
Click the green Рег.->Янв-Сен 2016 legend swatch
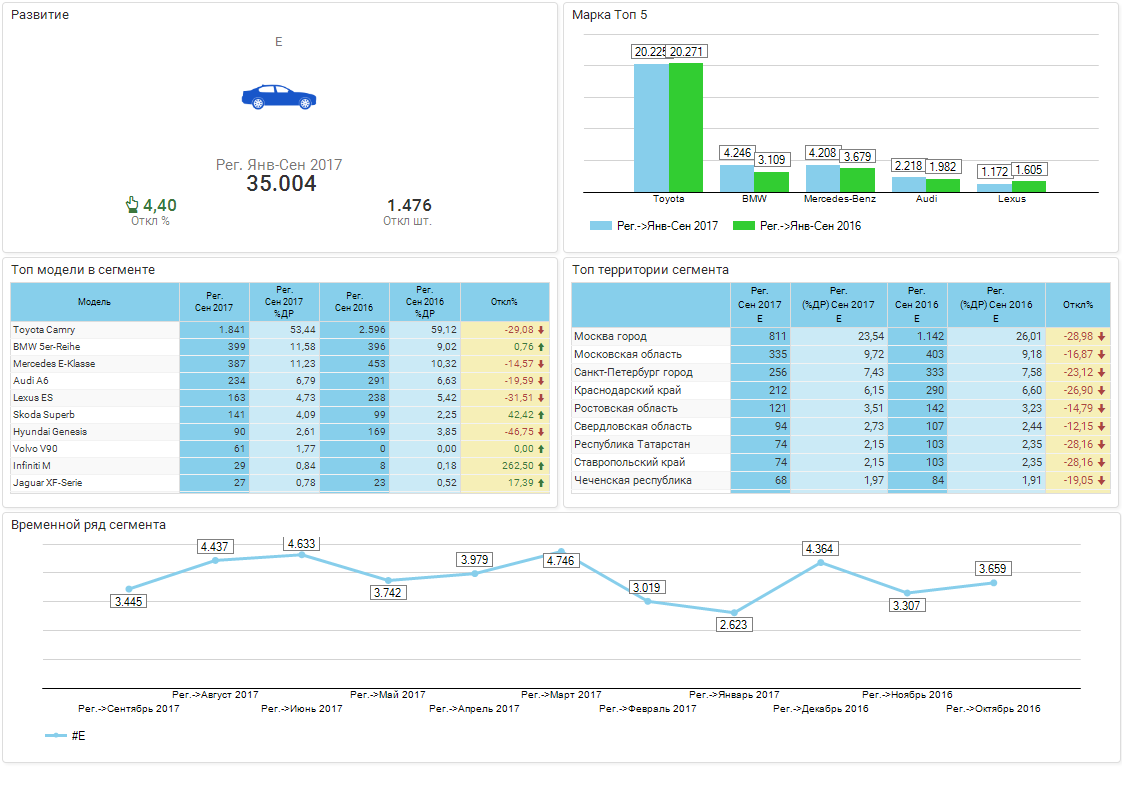[x=743, y=225]
